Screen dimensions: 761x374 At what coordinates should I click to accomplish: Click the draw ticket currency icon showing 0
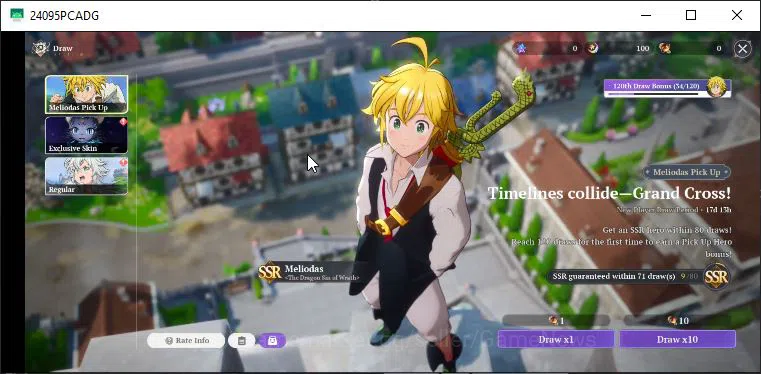(x=664, y=48)
